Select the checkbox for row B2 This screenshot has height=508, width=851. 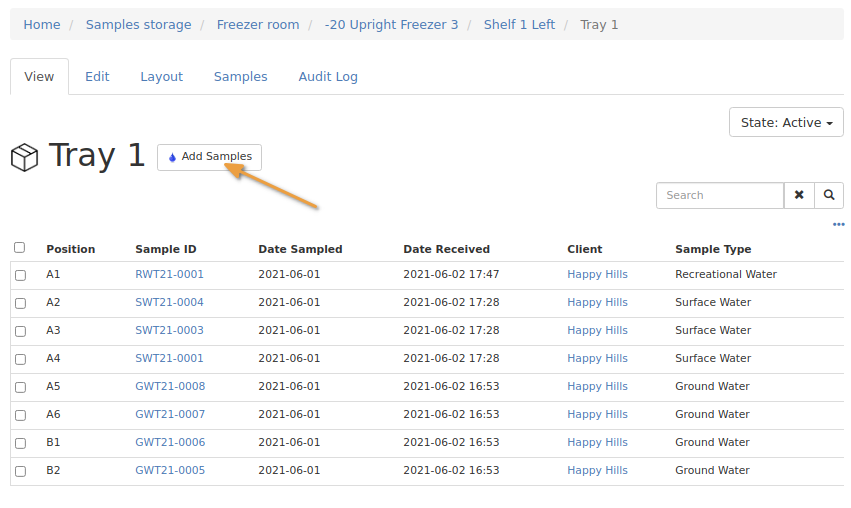pyautogui.click(x=20, y=471)
